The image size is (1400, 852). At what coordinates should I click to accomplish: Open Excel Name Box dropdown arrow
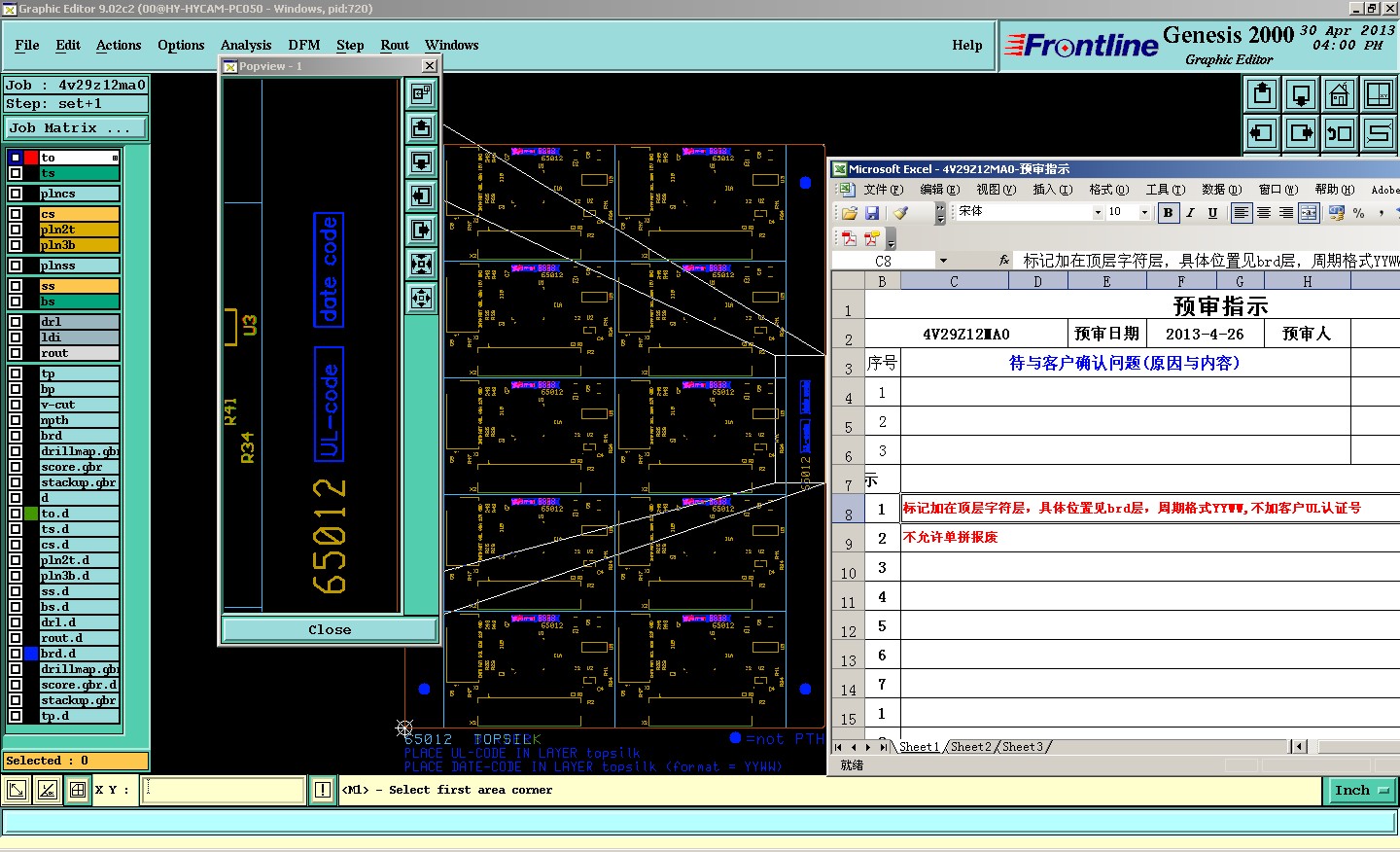point(943,261)
